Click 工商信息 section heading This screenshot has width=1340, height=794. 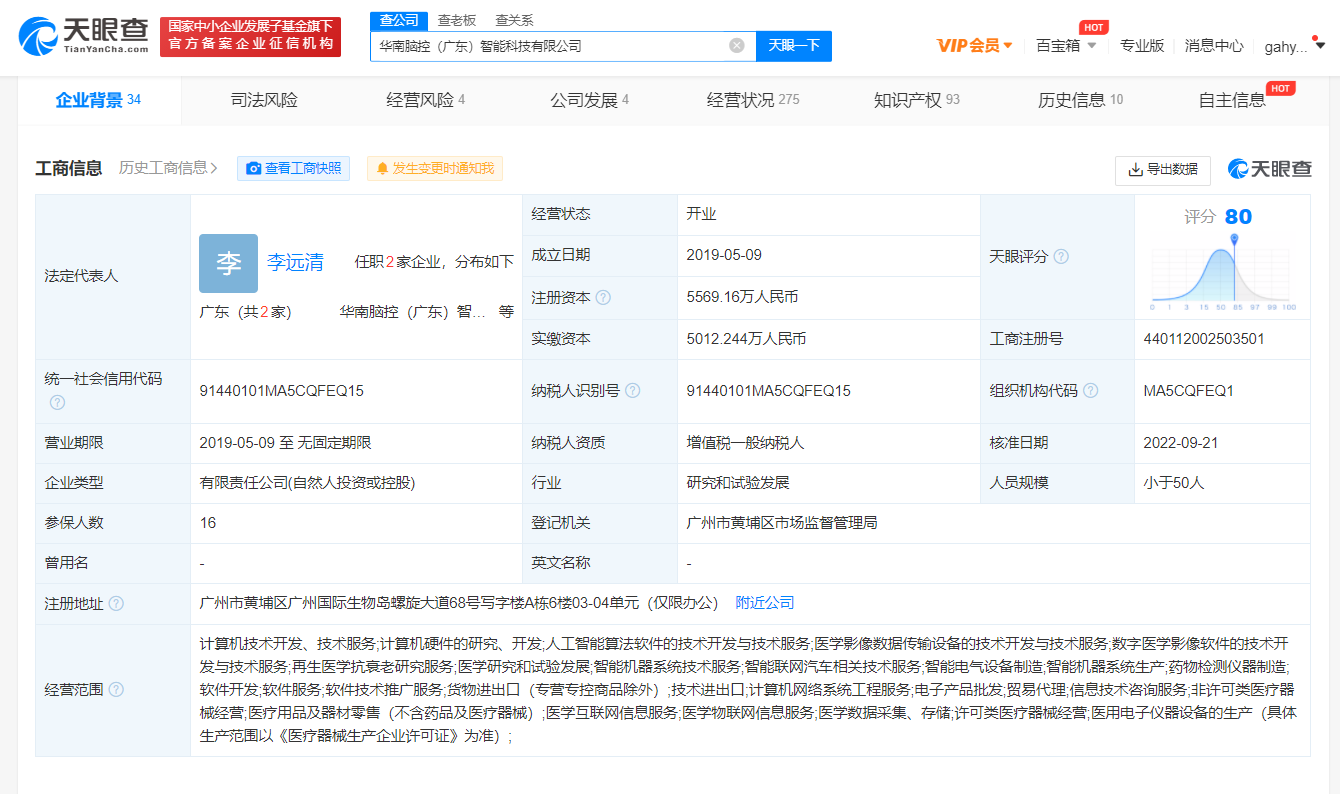pos(69,168)
